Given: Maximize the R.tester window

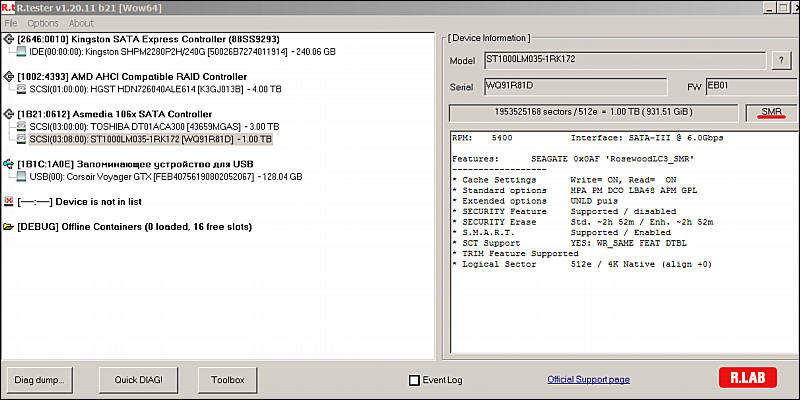Looking at the screenshot, I should pos(783,8).
